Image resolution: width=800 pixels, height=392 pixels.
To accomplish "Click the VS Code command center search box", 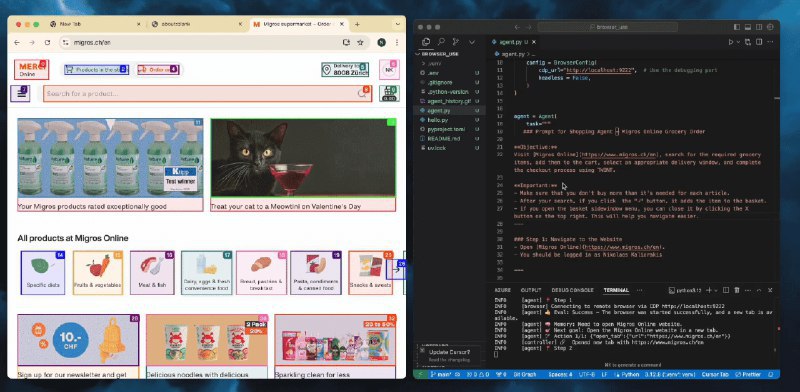I will pos(608,27).
